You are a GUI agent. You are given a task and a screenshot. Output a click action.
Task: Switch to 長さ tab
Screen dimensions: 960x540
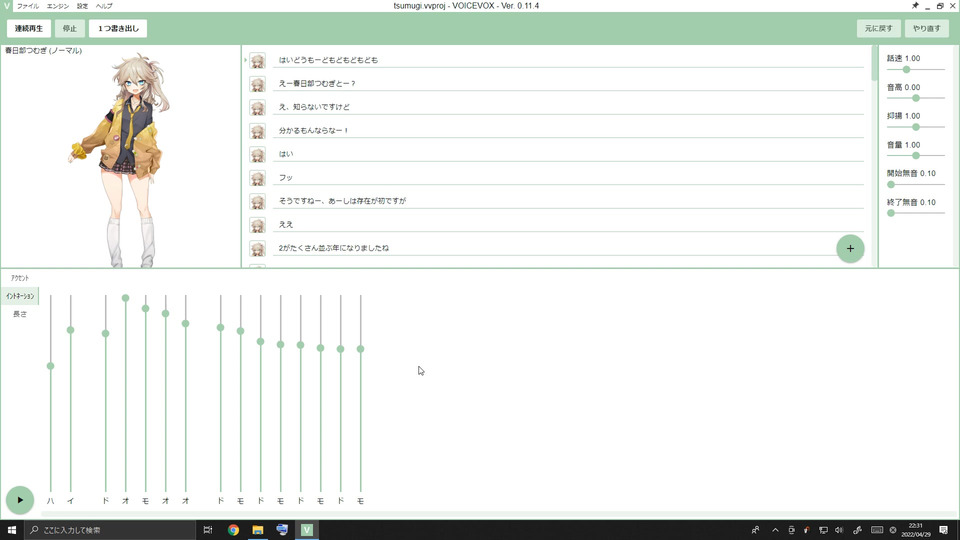20,314
